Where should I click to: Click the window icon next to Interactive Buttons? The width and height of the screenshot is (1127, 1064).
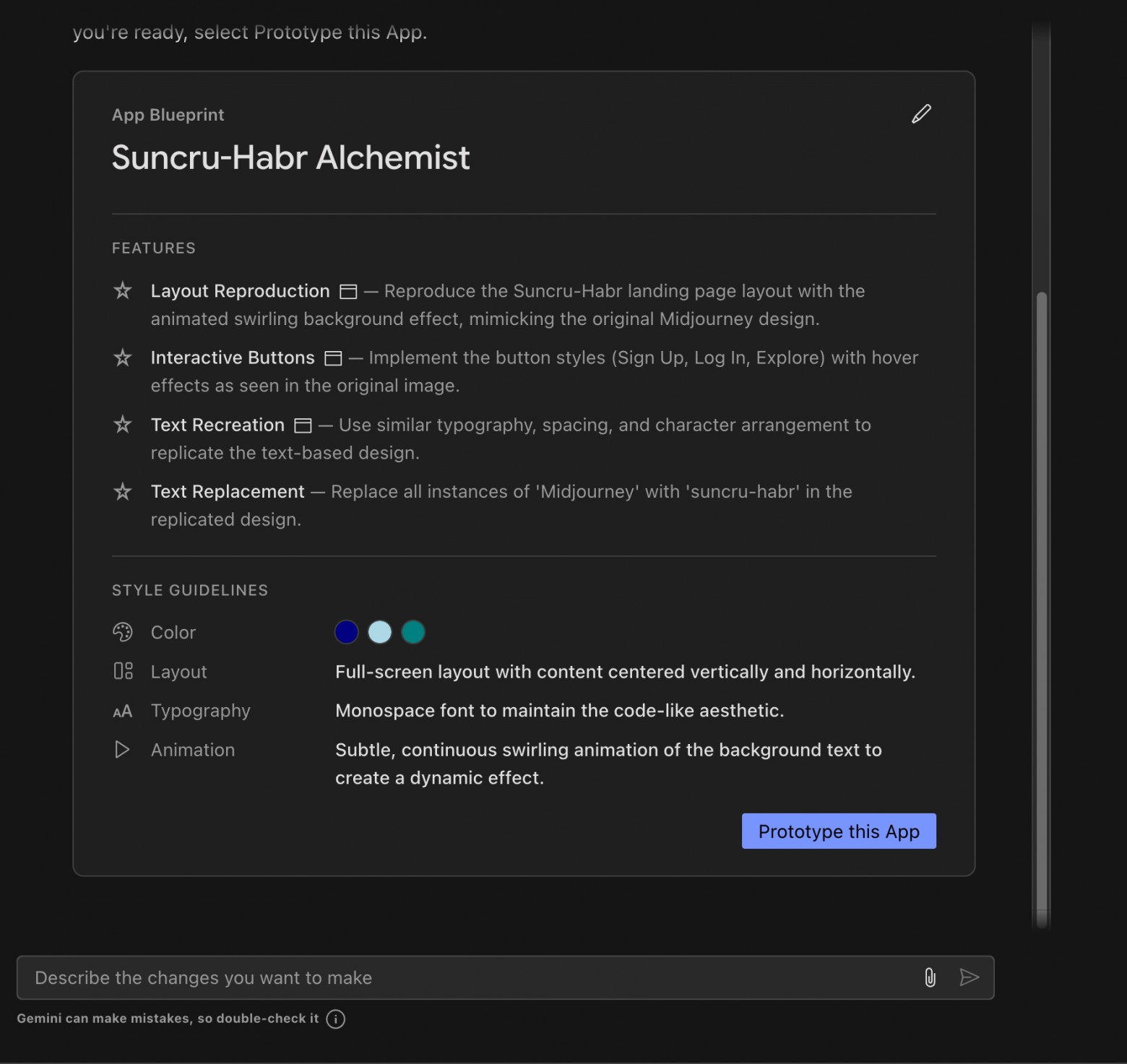pos(333,358)
